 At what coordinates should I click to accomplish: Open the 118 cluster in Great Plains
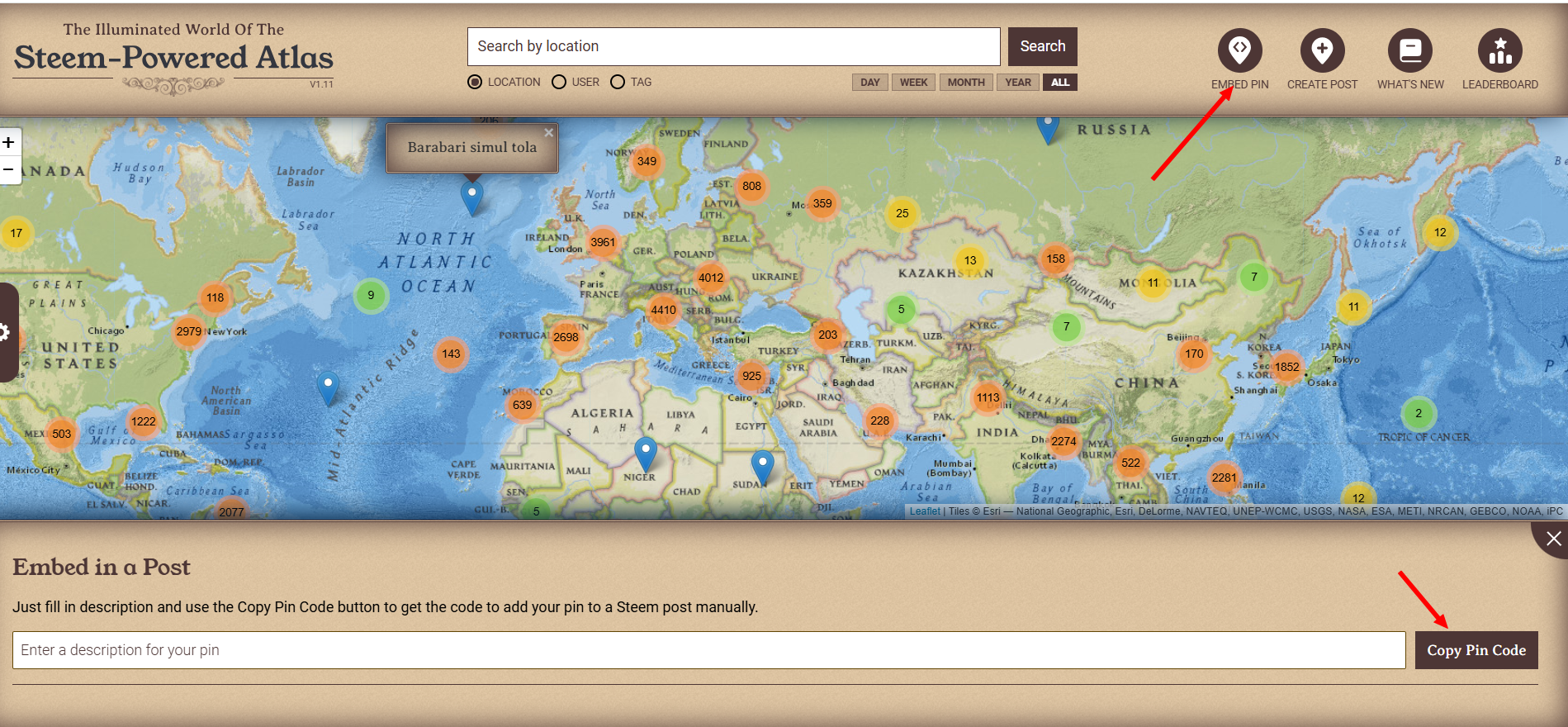pos(215,297)
